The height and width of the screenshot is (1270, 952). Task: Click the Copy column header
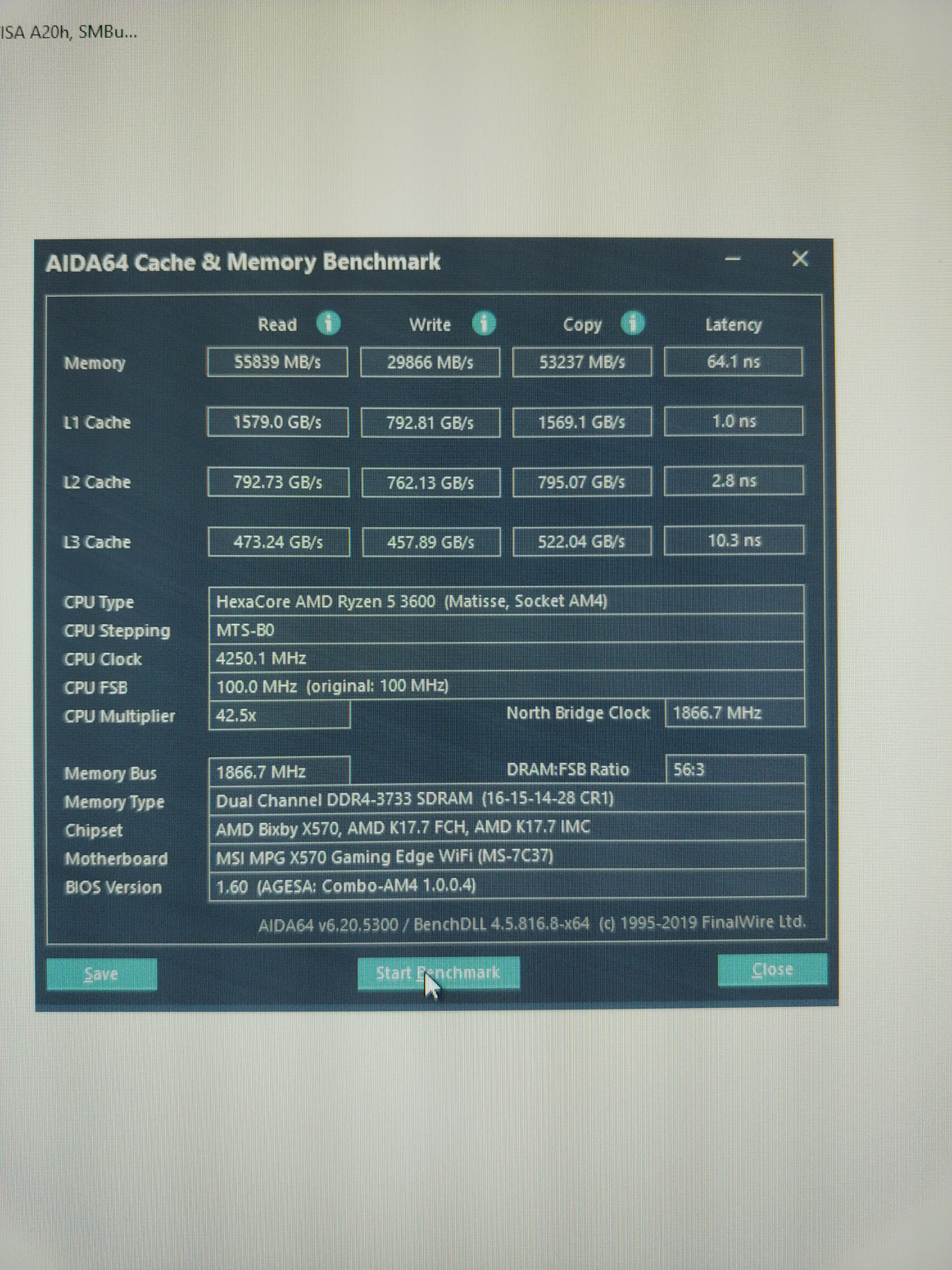(582, 325)
